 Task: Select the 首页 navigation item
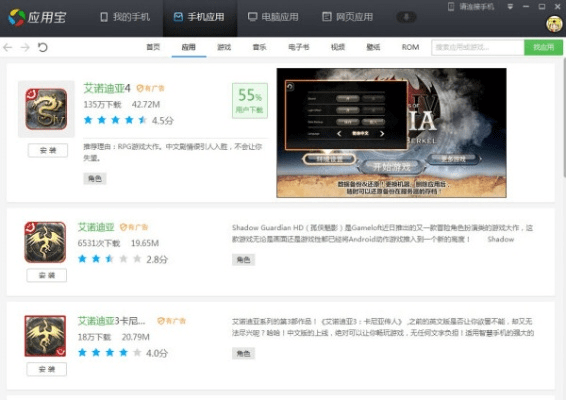pos(153,47)
